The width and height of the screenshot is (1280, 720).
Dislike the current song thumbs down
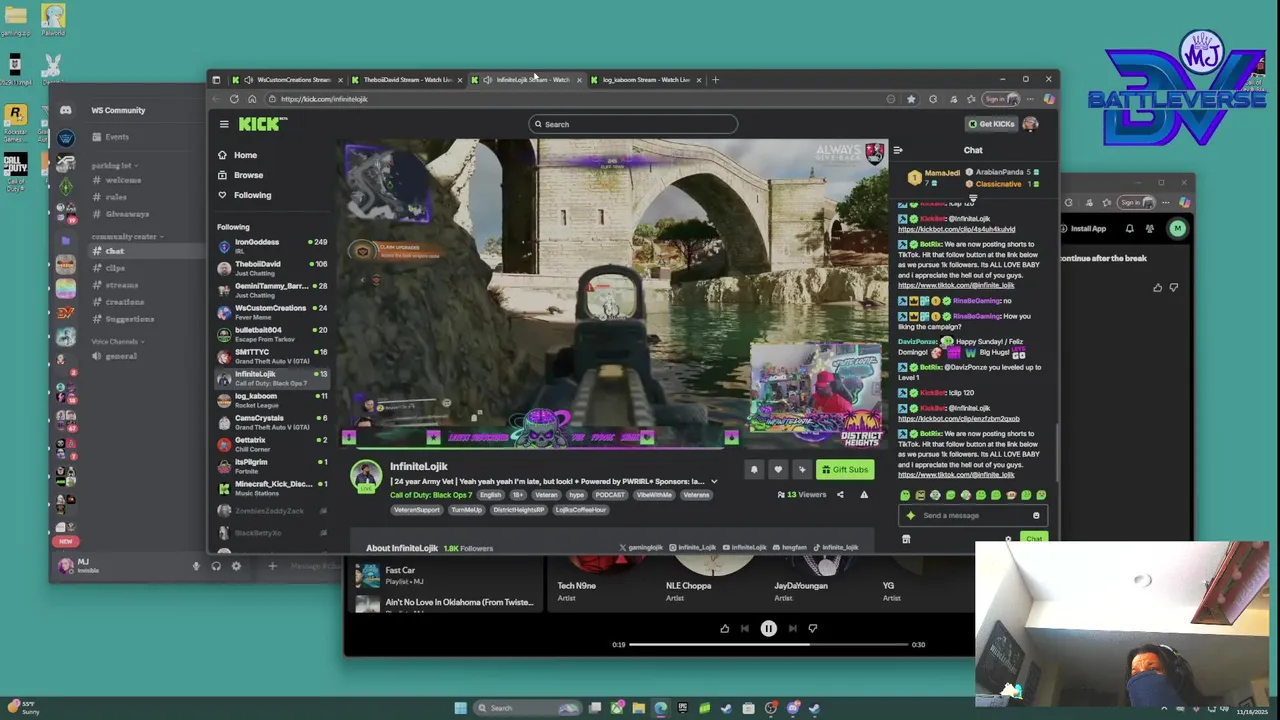click(x=812, y=628)
